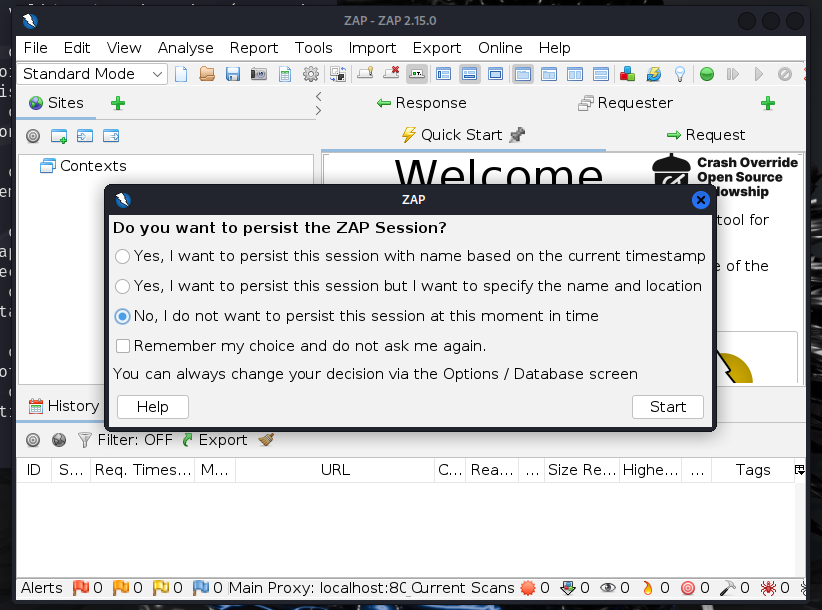Click the Show all tabs icon
822x610 pixels.
click(x=365, y=73)
